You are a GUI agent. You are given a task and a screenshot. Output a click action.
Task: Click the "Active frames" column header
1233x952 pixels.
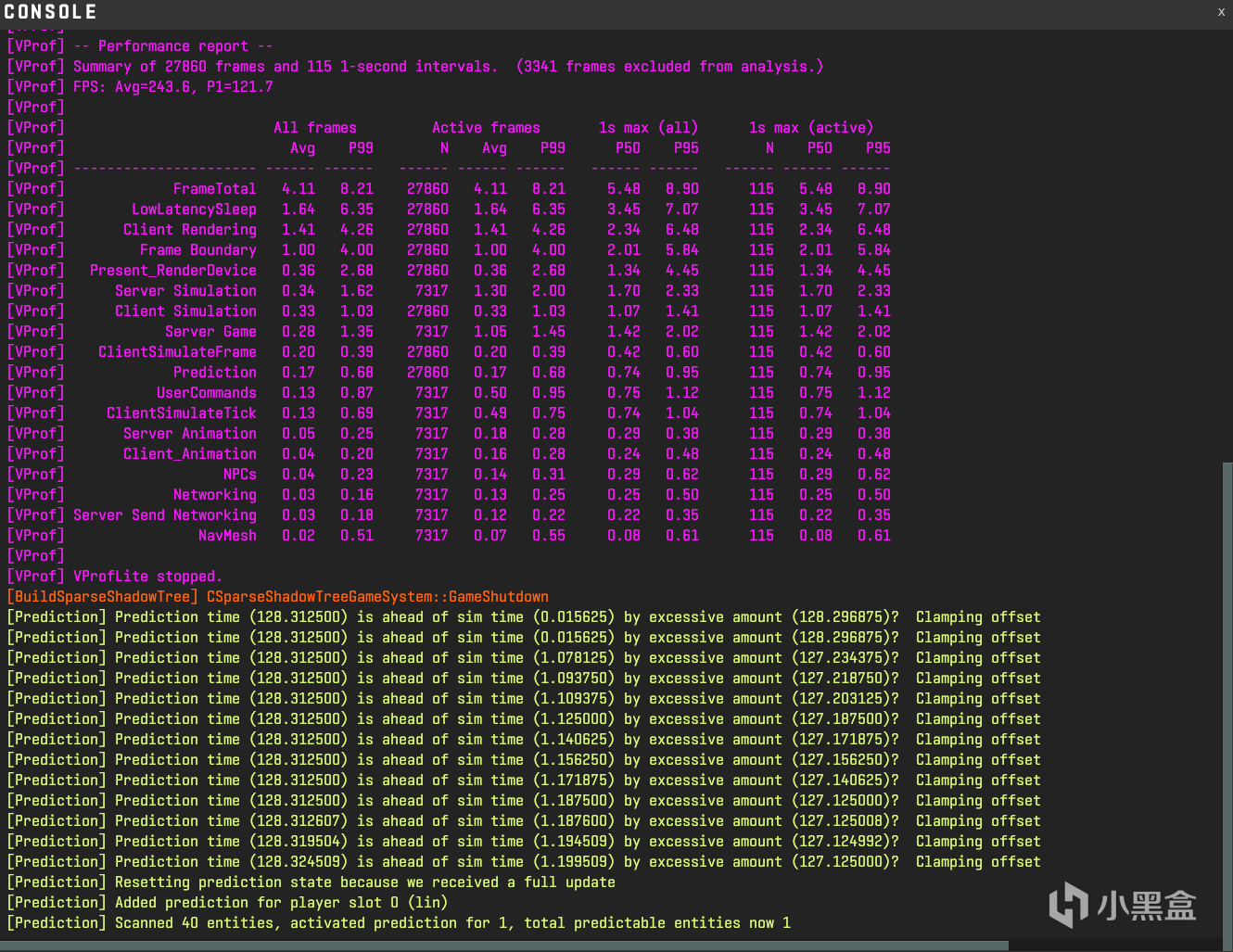(x=486, y=128)
